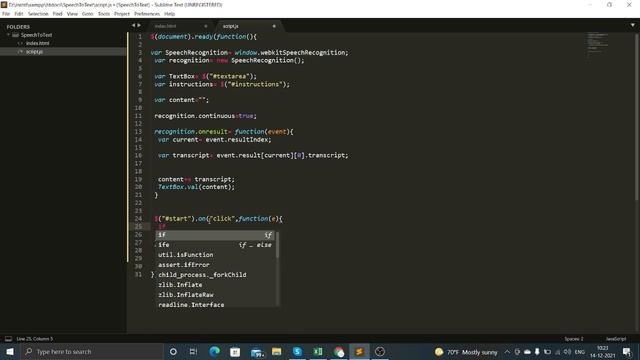The image size is (640, 360).
Task: Open the JavaScript syntax selector
Action: click(616, 339)
